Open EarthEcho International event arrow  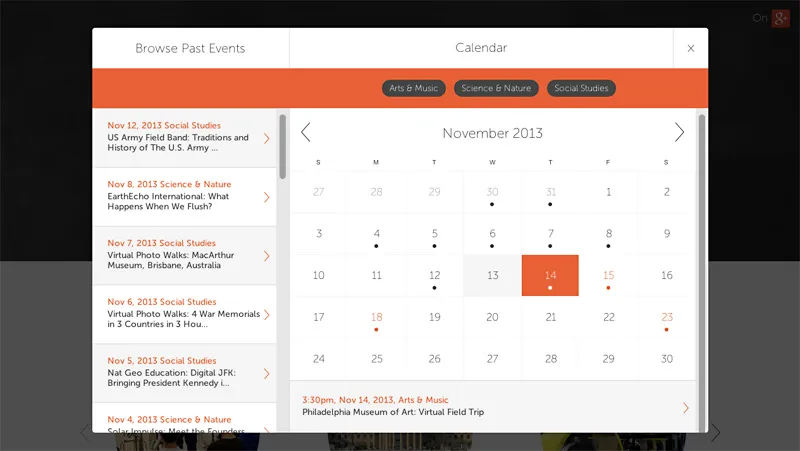click(267, 197)
